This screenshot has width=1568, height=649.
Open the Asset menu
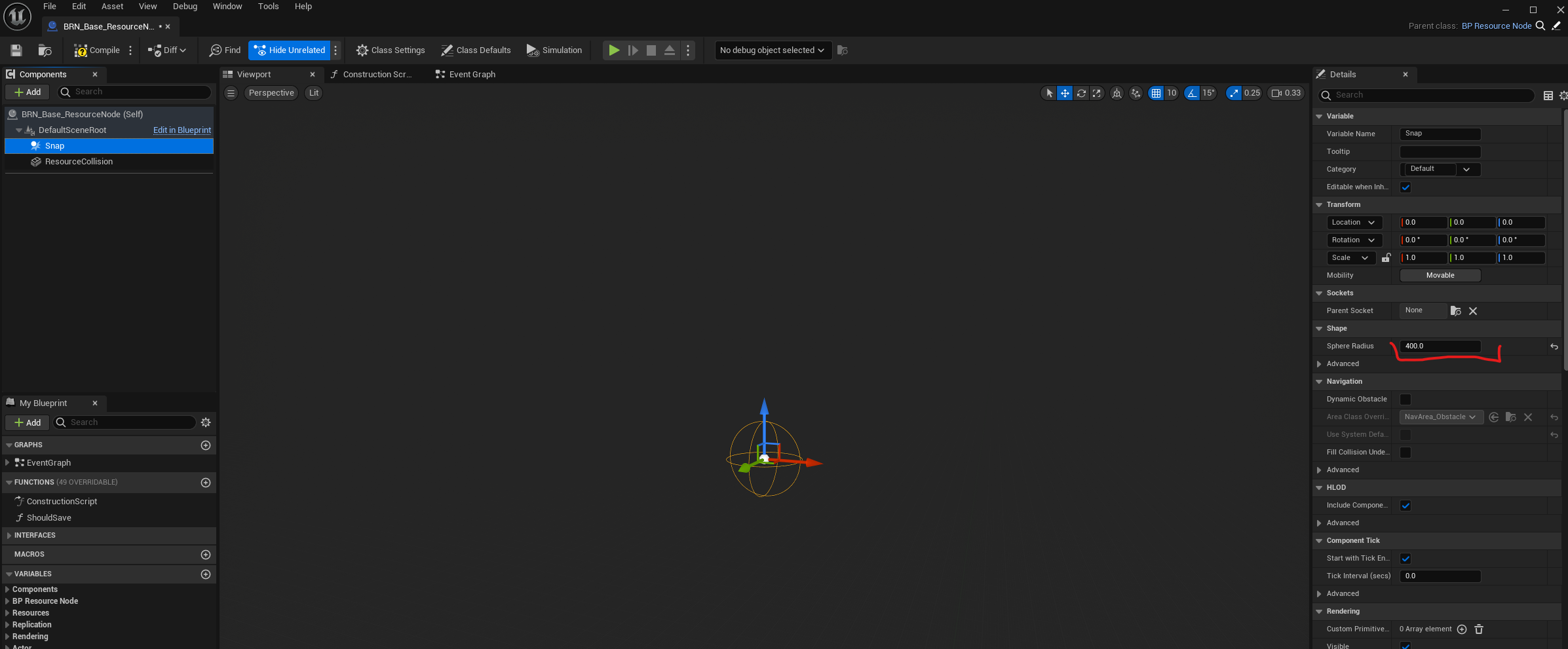(x=112, y=7)
